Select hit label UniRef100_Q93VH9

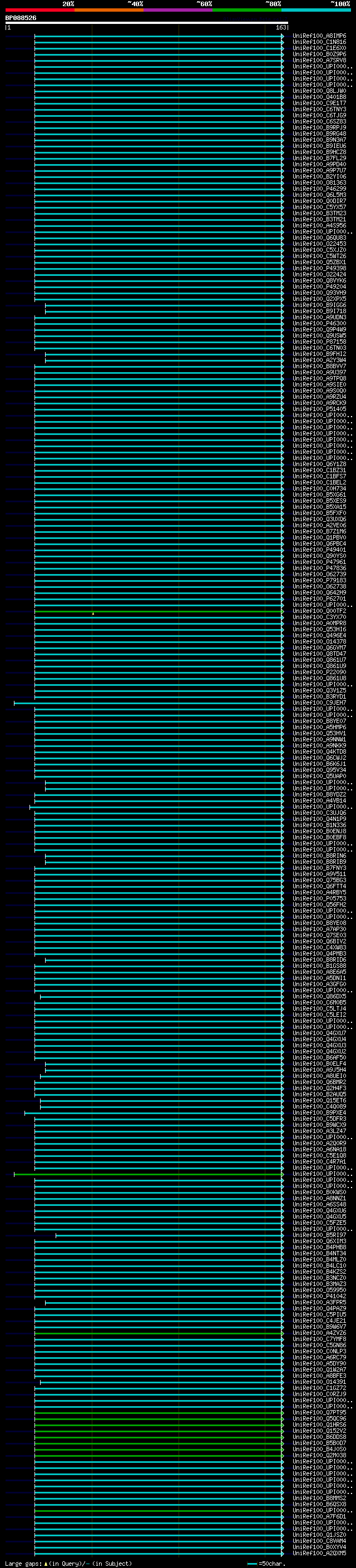(x=319, y=293)
